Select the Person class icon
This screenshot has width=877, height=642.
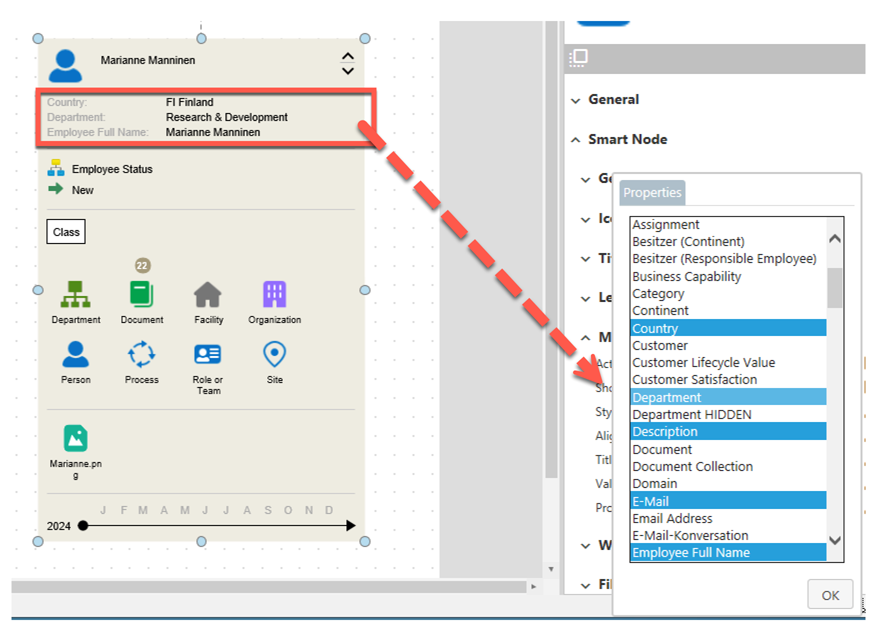76,355
